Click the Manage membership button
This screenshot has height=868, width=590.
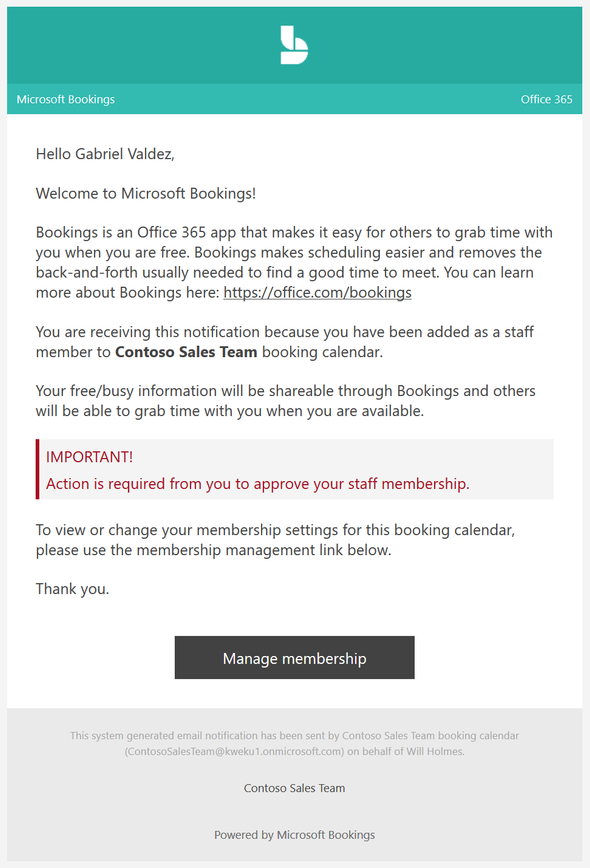(294, 658)
